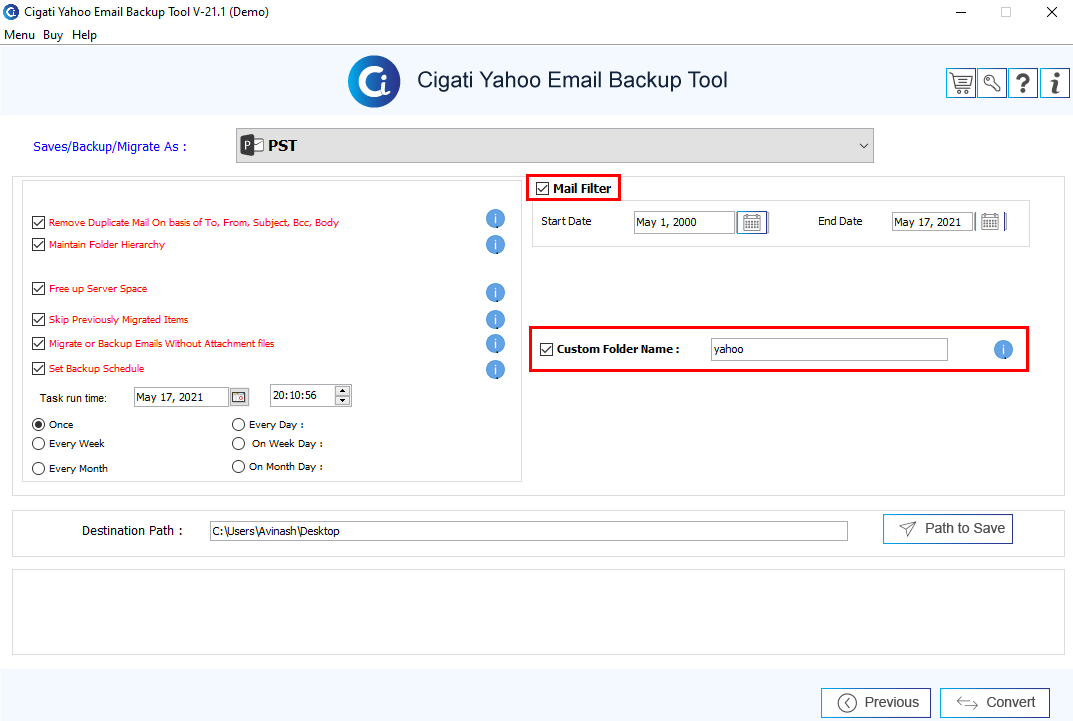This screenshot has width=1073, height=721.
Task: Decrease the task run time value
Action: click(343, 400)
